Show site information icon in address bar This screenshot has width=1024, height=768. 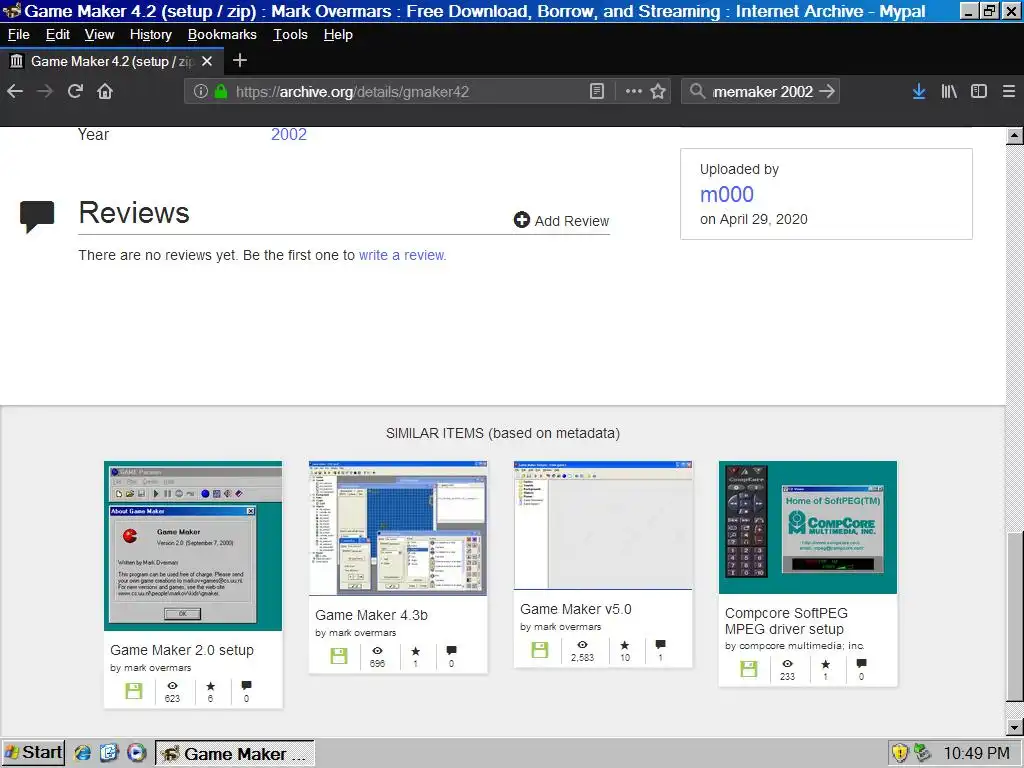(200, 91)
